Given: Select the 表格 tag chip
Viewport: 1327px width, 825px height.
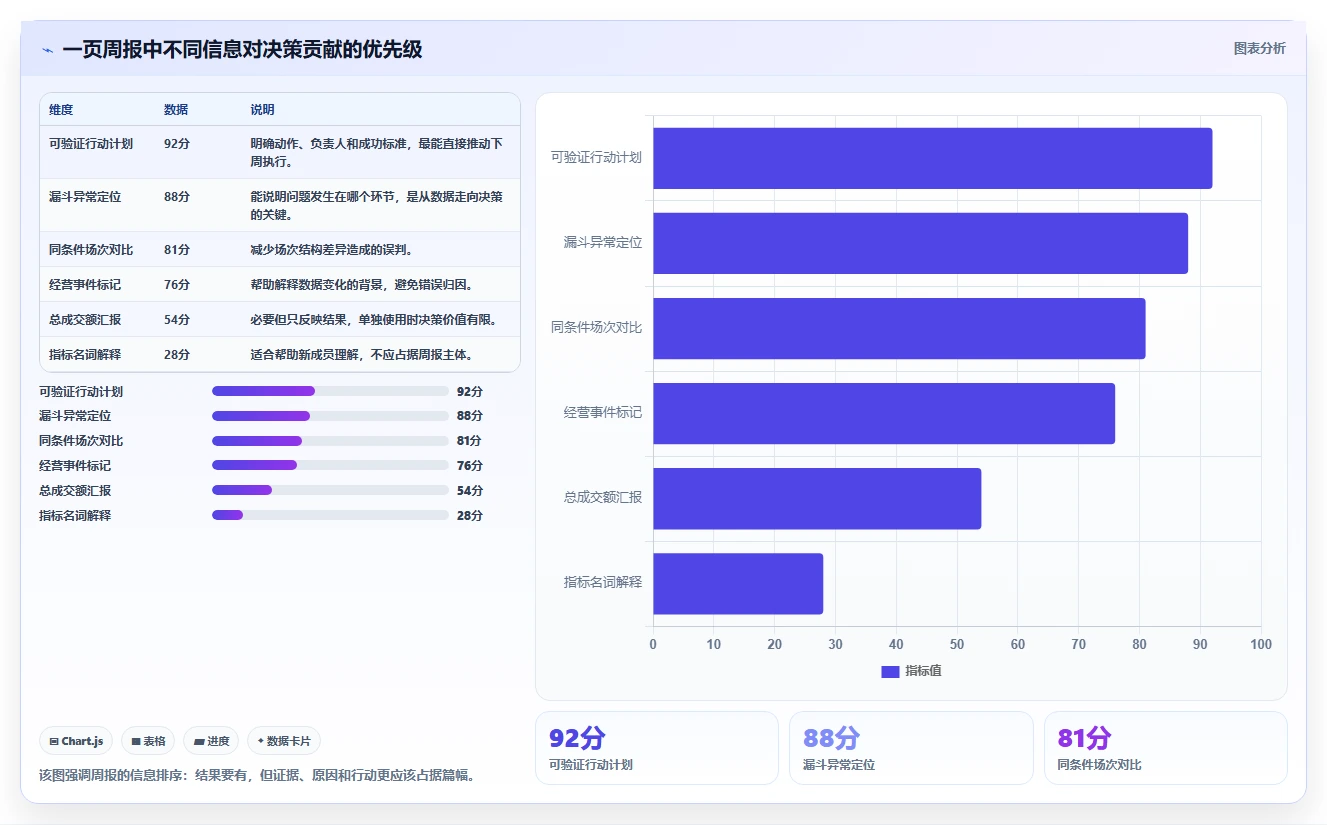Looking at the screenshot, I should 148,741.
